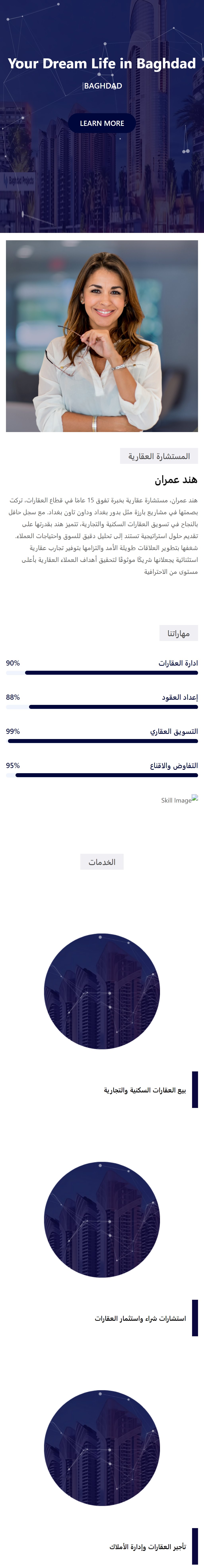Screen dimensions: 204x1568
Task: Click the BAGHDAD subtitle text
Action: click(102, 86)
